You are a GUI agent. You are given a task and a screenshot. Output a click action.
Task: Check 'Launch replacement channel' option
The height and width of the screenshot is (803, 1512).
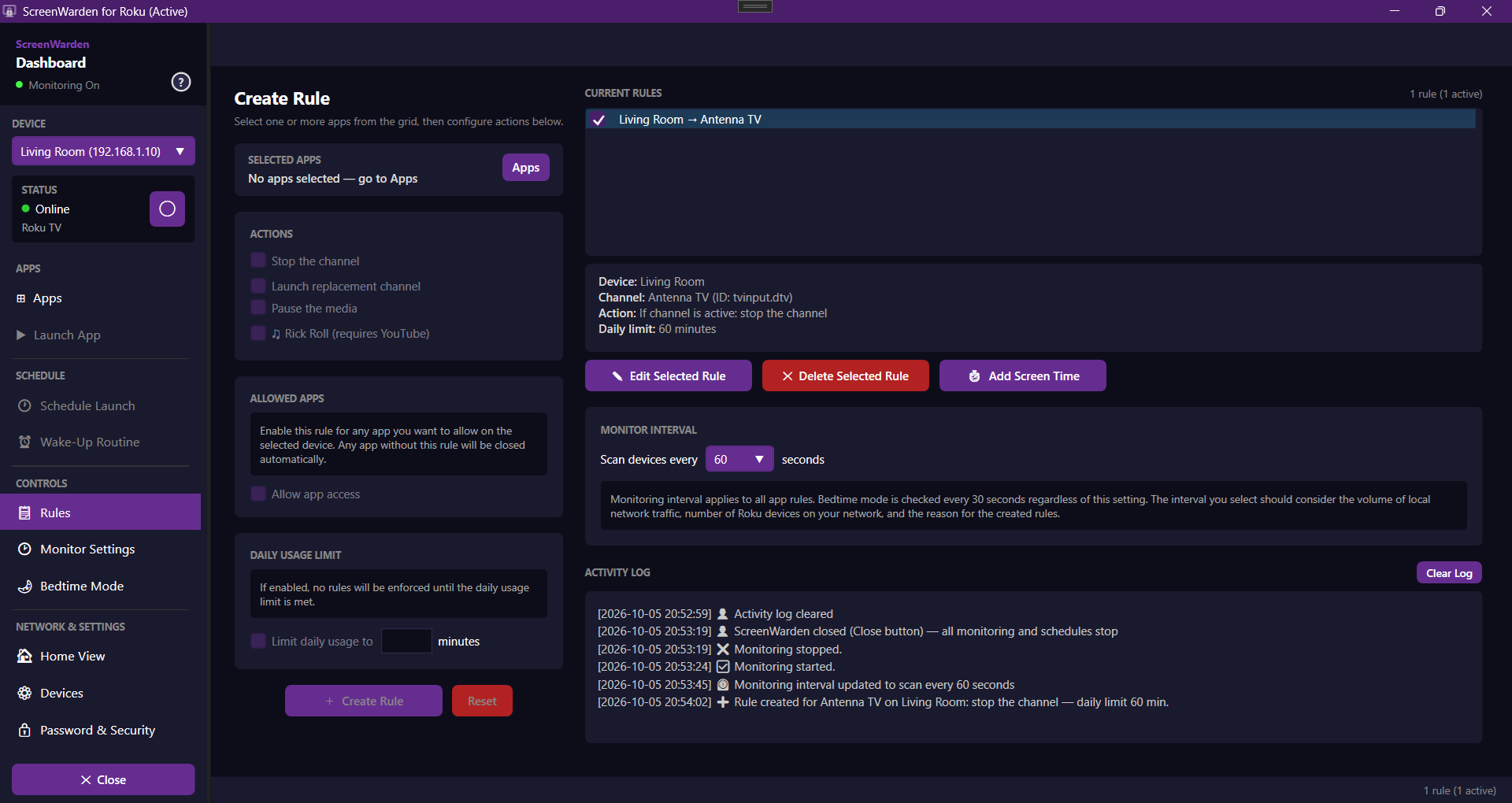(258, 286)
